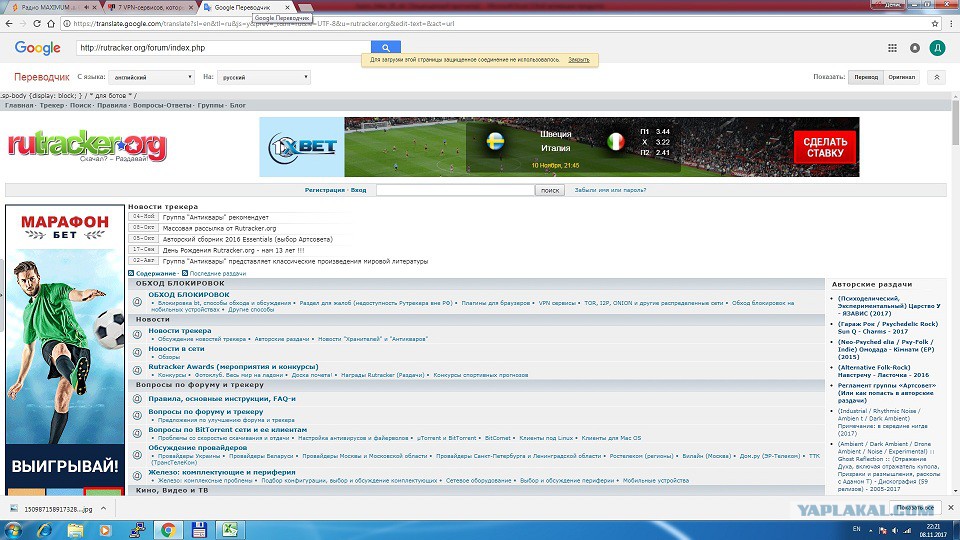Open Правила, основные инструкции, FAQ-и link
Viewport: 960px width, 540px height.
(222, 399)
